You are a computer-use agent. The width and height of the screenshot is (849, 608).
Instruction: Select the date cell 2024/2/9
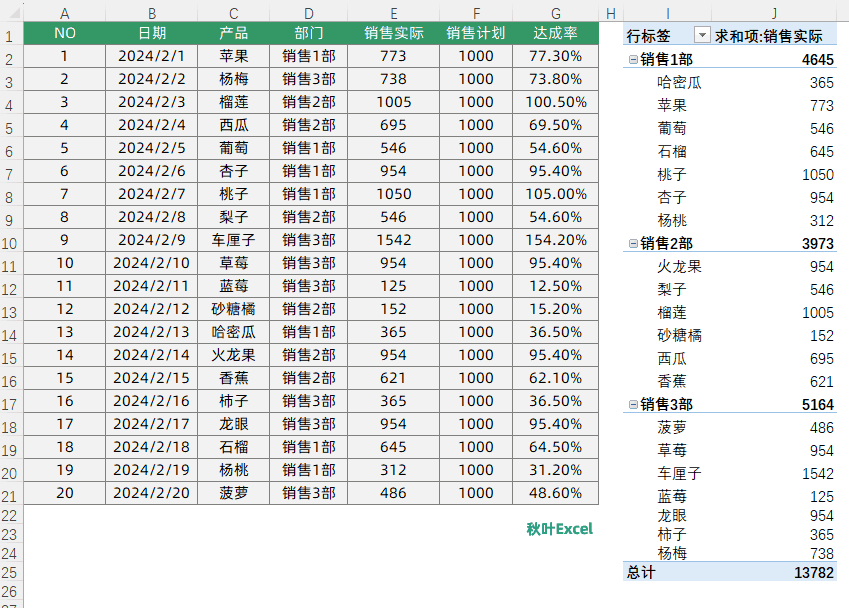coord(152,240)
